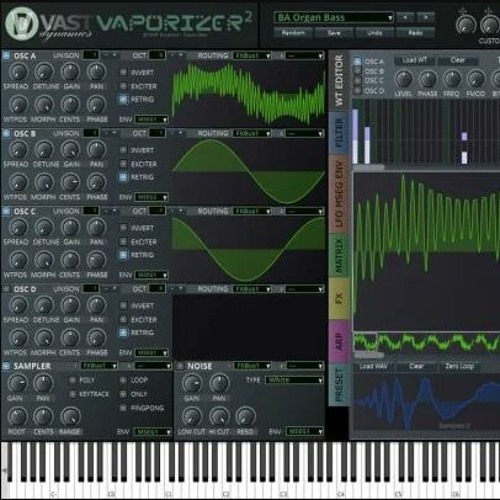Open OSC B ROUTING dropdown
The width and height of the screenshot is (500, 500).
[252, 134]
